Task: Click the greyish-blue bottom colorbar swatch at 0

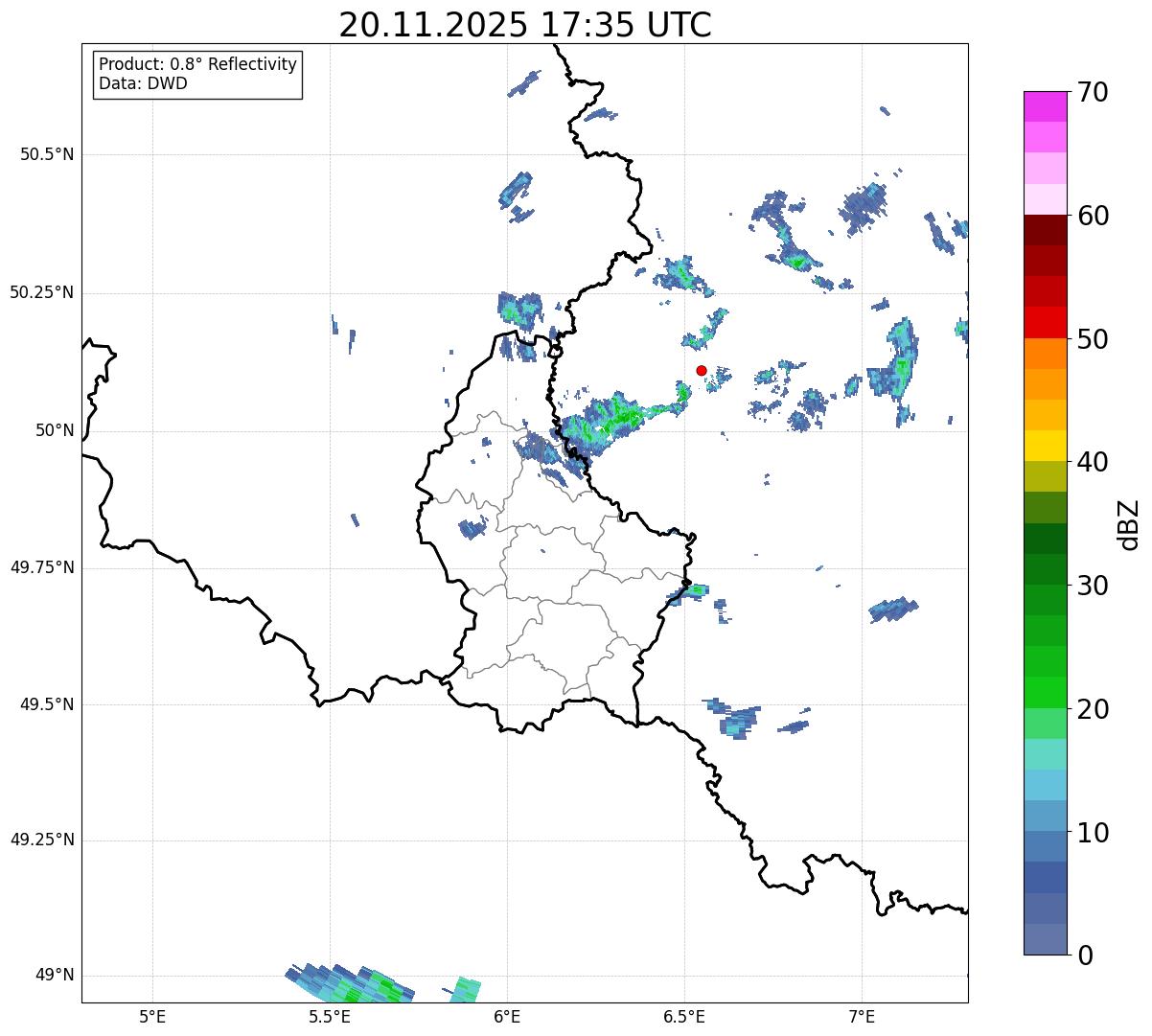Action: pos(1045,939)
